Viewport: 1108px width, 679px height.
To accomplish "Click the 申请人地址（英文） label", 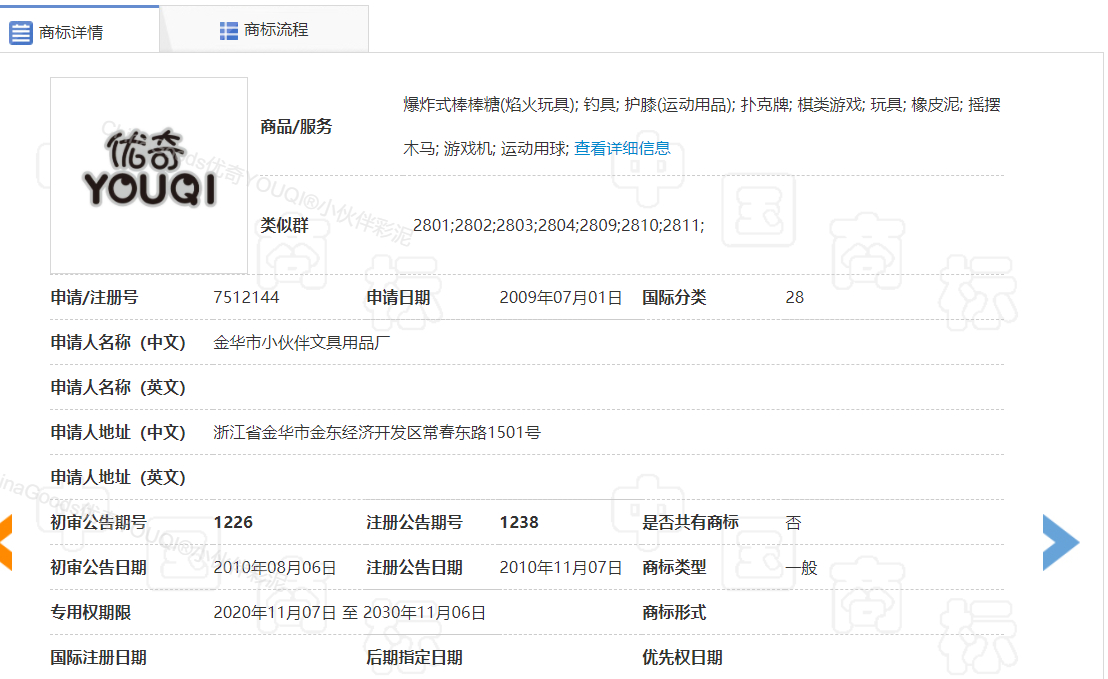I will coord(118,478).
